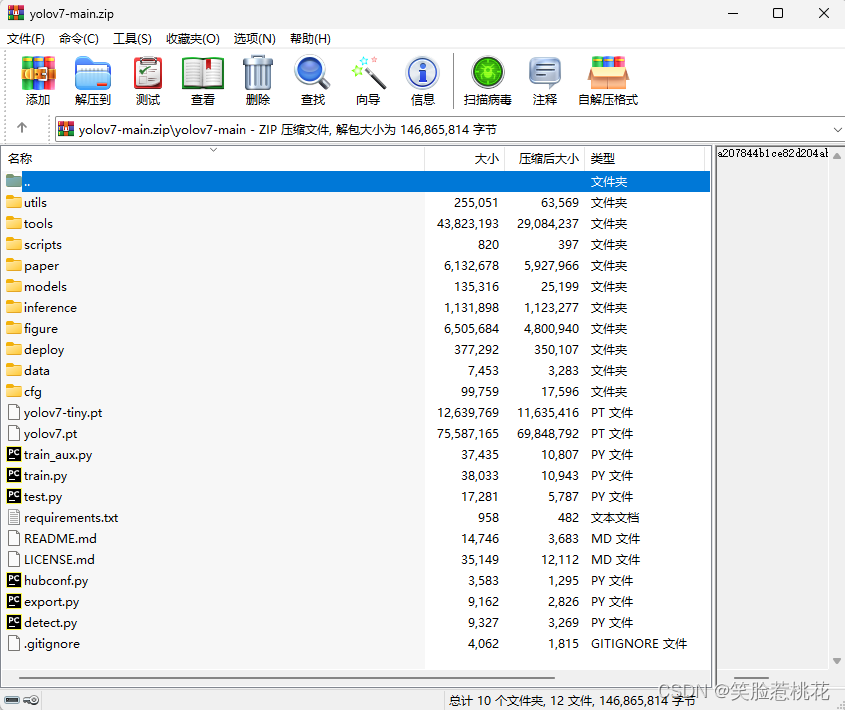Image resolution: width=845 pixels, height=710 pixels.
Task: Select the LICENSE.md file
Action: tap(356, 560)
